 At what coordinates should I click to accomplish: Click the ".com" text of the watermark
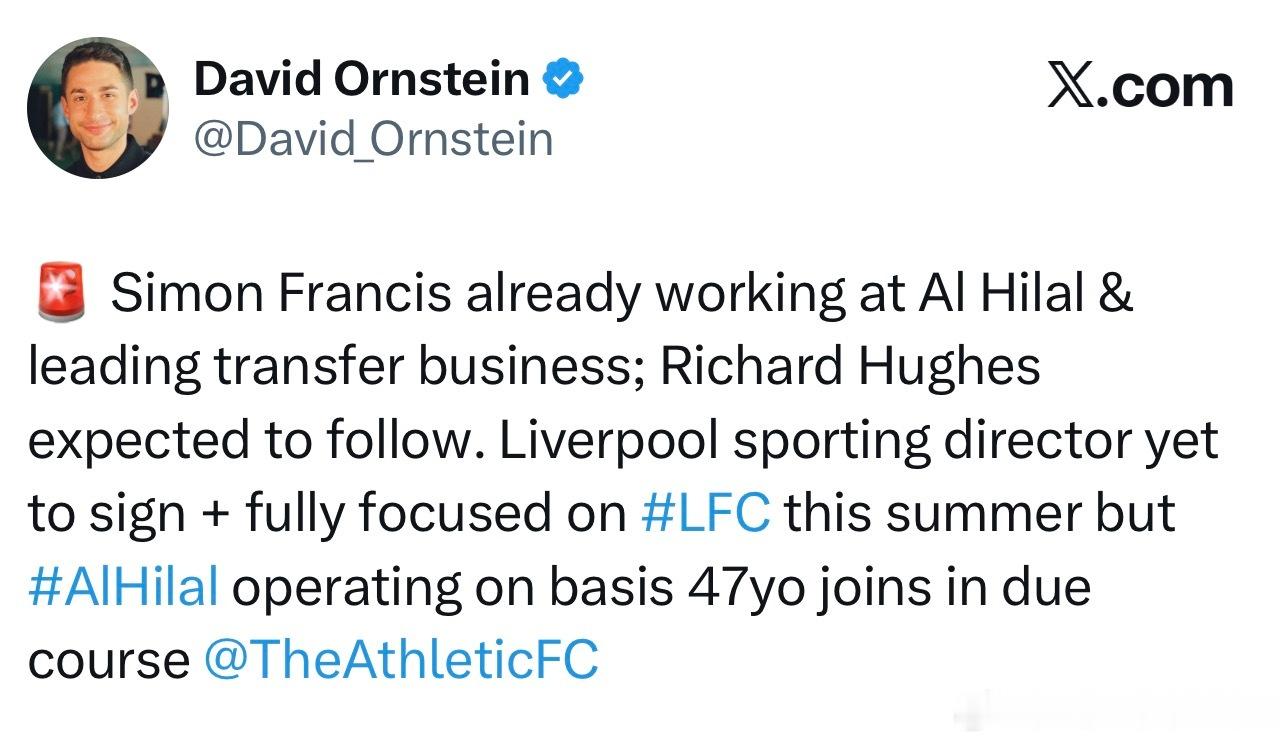pos(1168,88)
